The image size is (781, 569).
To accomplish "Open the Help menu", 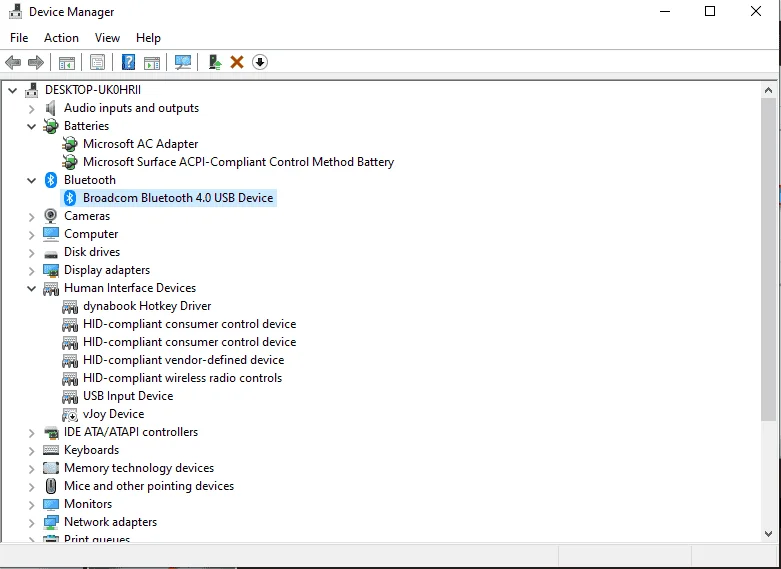I will (x=148, y=38).
